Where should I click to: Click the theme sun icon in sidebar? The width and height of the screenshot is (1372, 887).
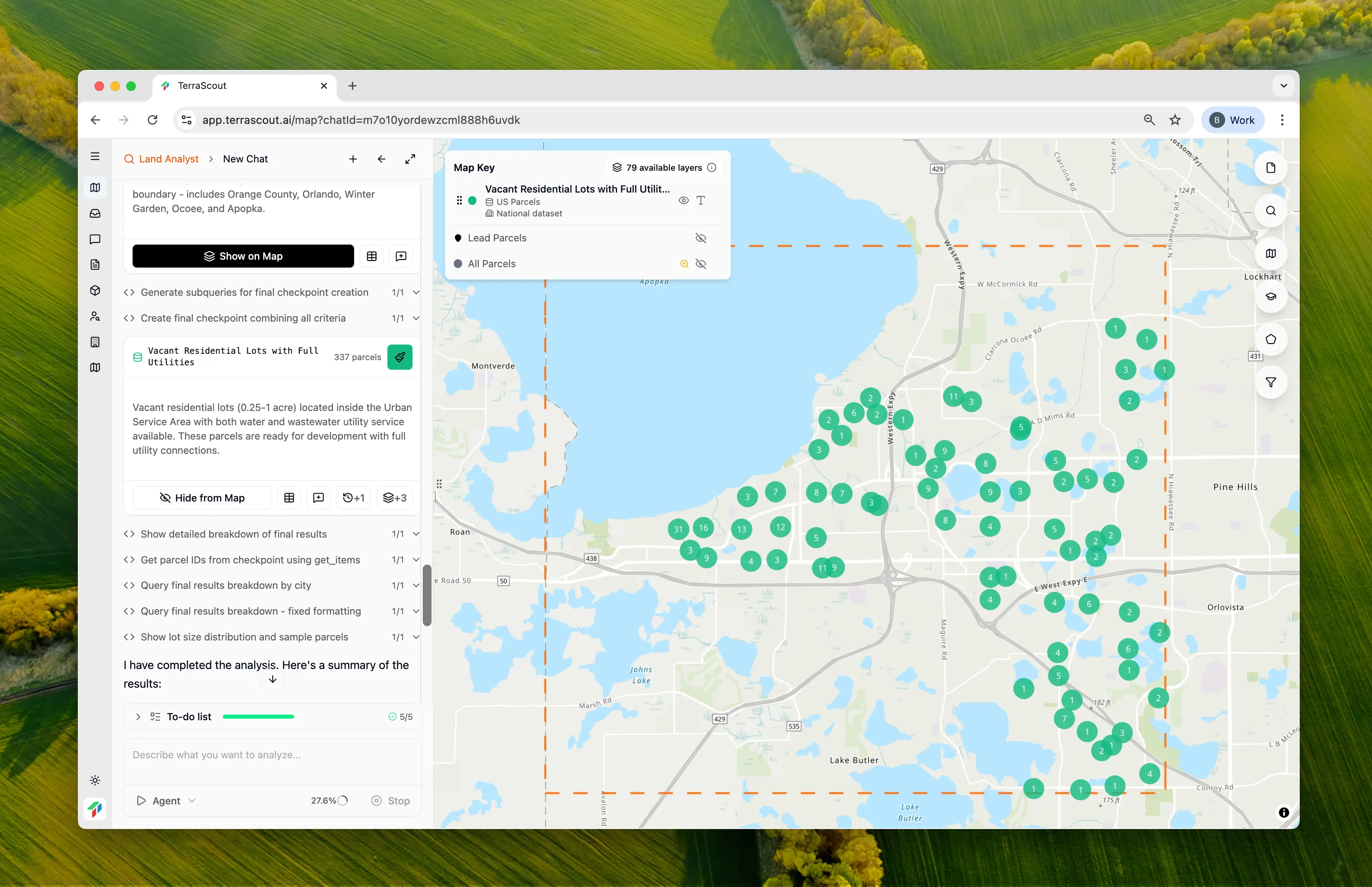(x=95, y=781)
